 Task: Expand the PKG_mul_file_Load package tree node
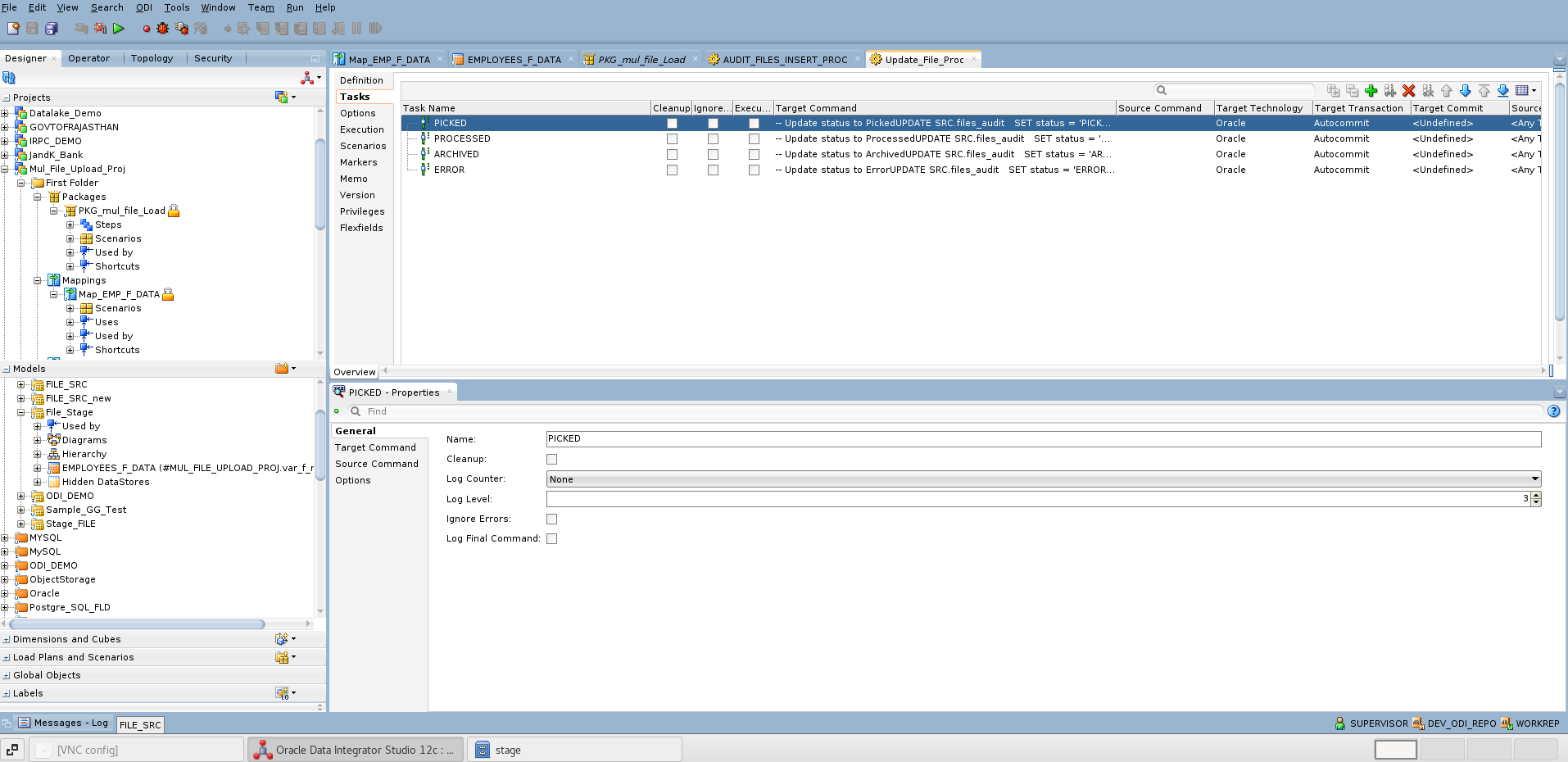54,211
